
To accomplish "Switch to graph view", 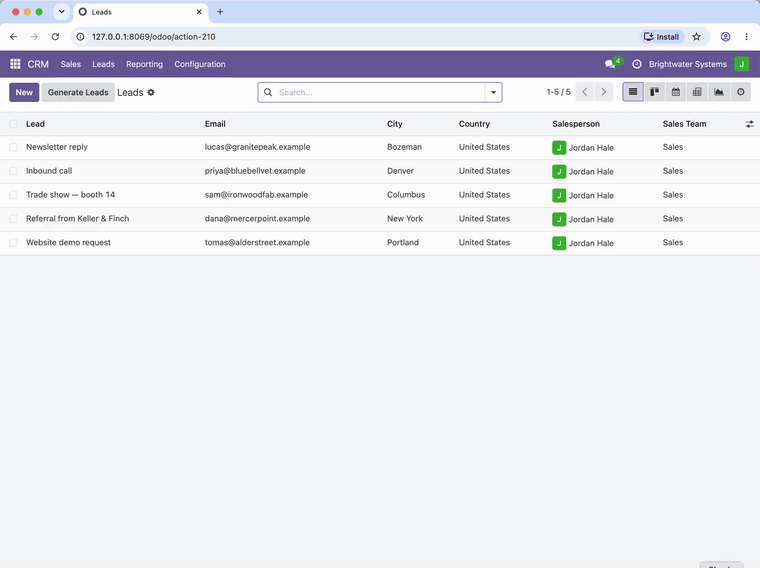I will [x=719, y=92].
